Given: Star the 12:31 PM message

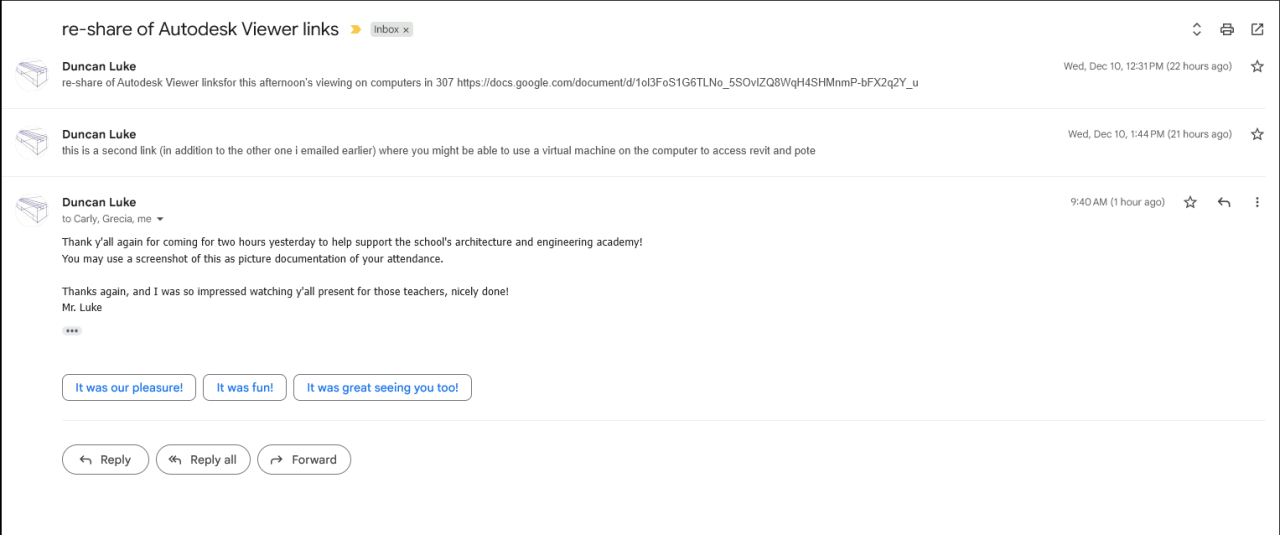Looking at the screenshot, I should pos(1257,67).
